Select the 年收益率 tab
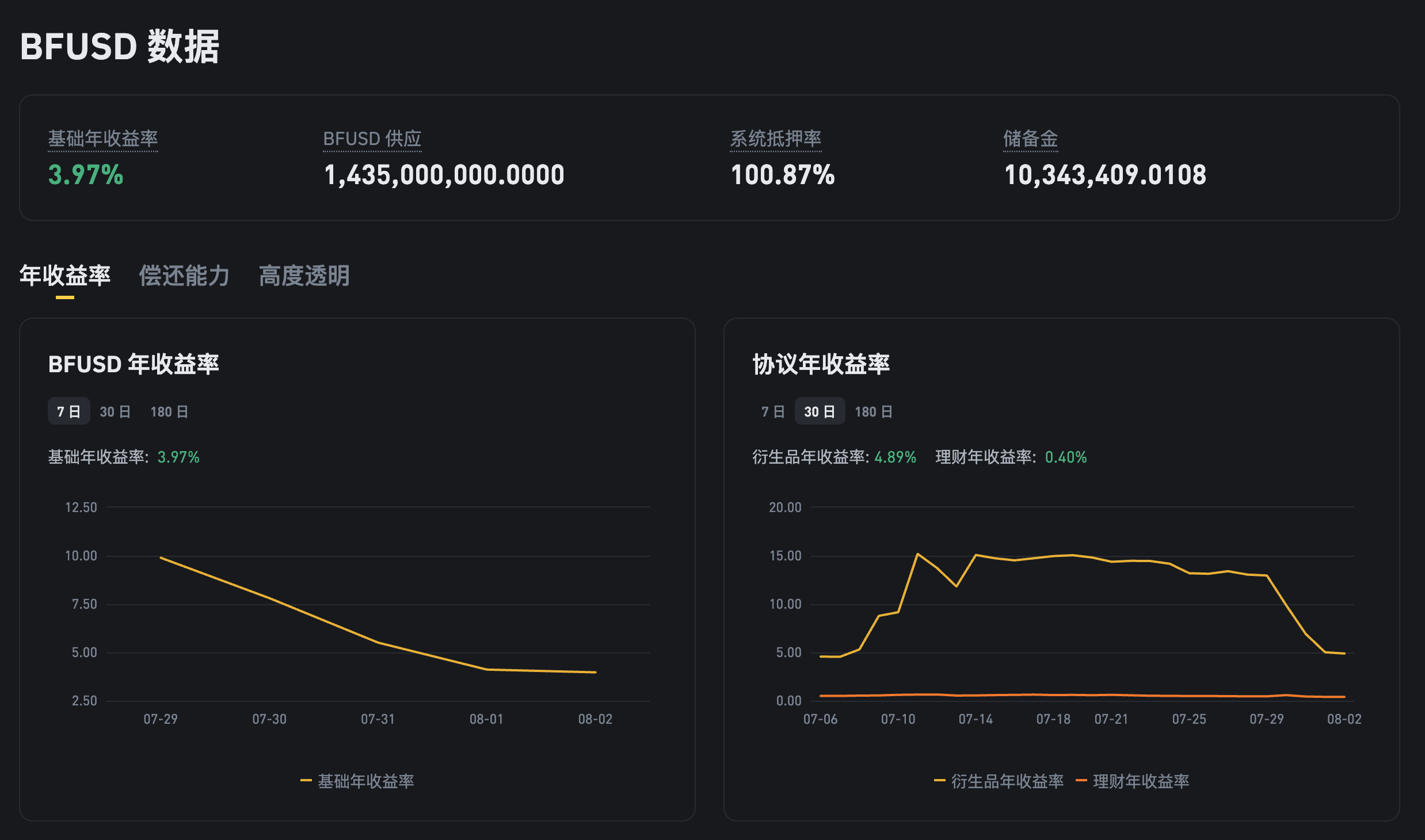 65,276
